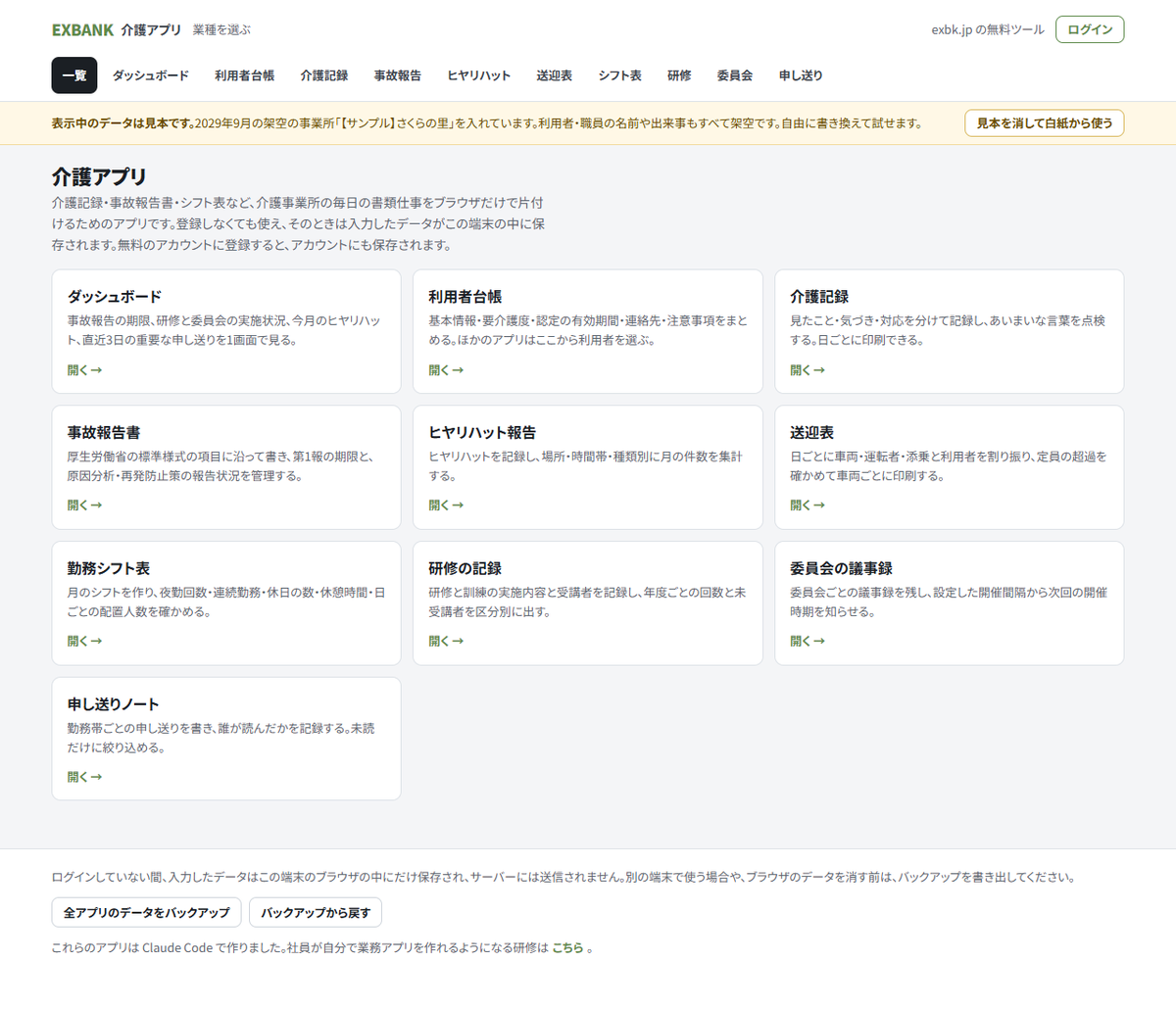Click the ログイン button

pyautogui.click(x=1090, y=29)
